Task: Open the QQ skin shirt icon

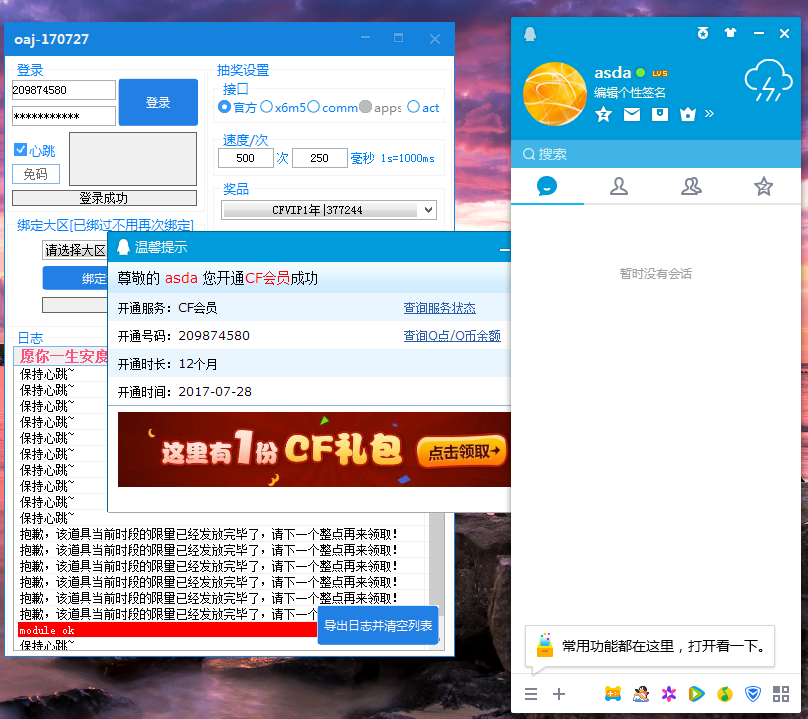Action: click(x=730, y=33)
